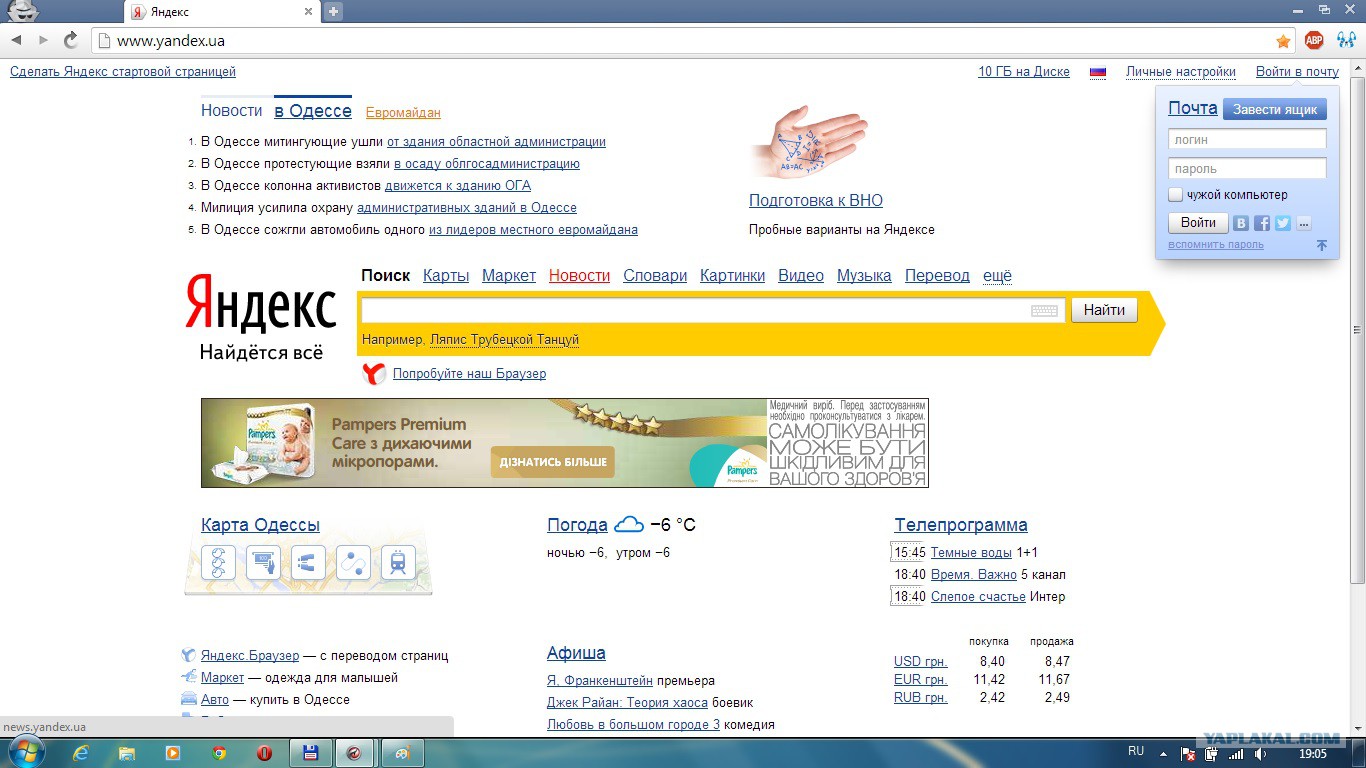Click the Подготовка к ВНО link

pyautogui.click(x=816, y=200)
